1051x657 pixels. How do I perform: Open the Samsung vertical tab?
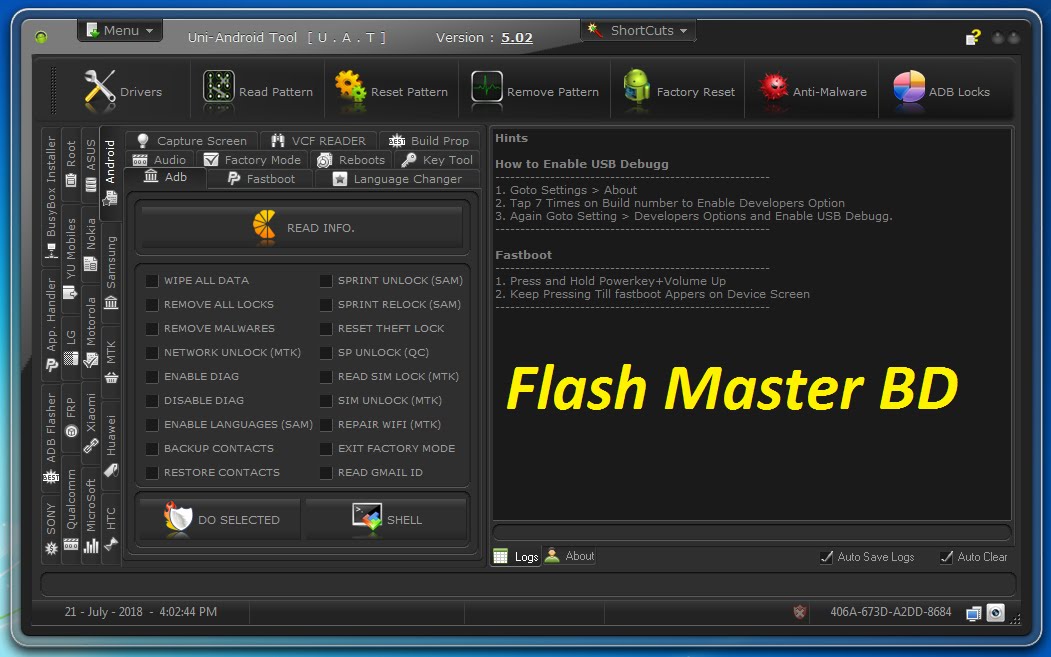[x=111, y=272]
